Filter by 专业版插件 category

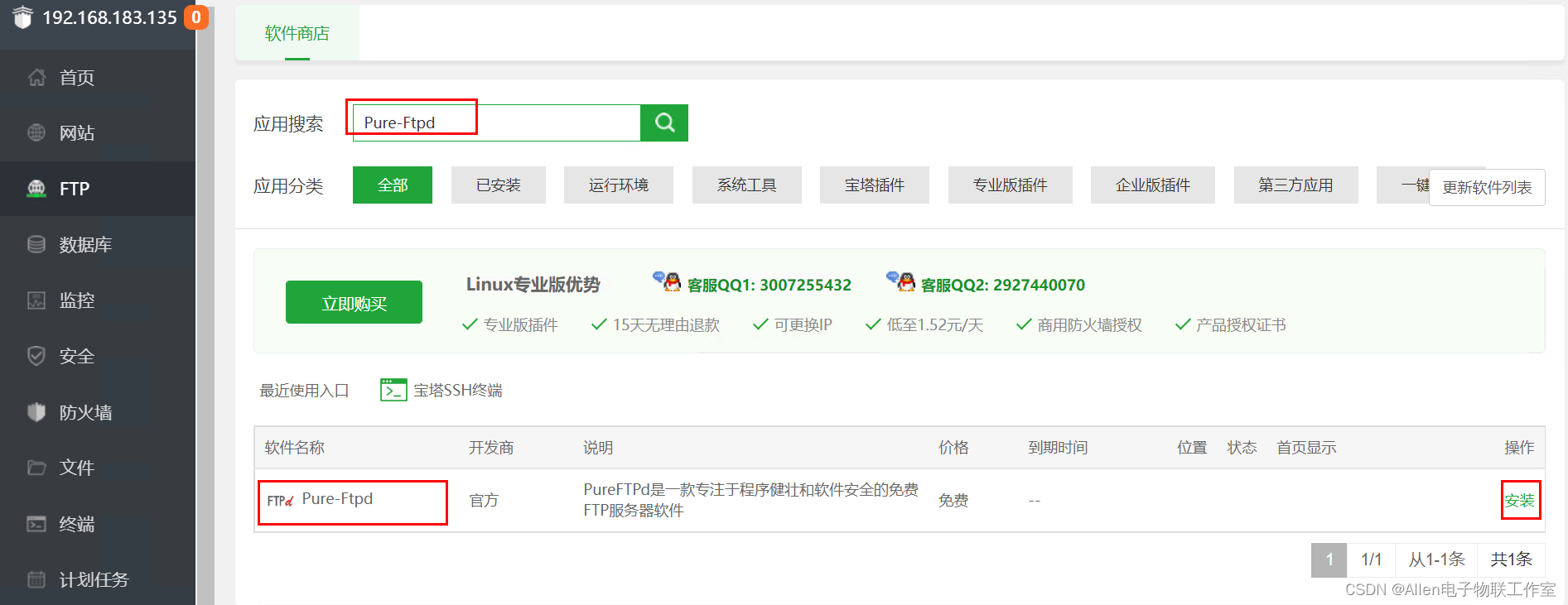pos(1011,185)
